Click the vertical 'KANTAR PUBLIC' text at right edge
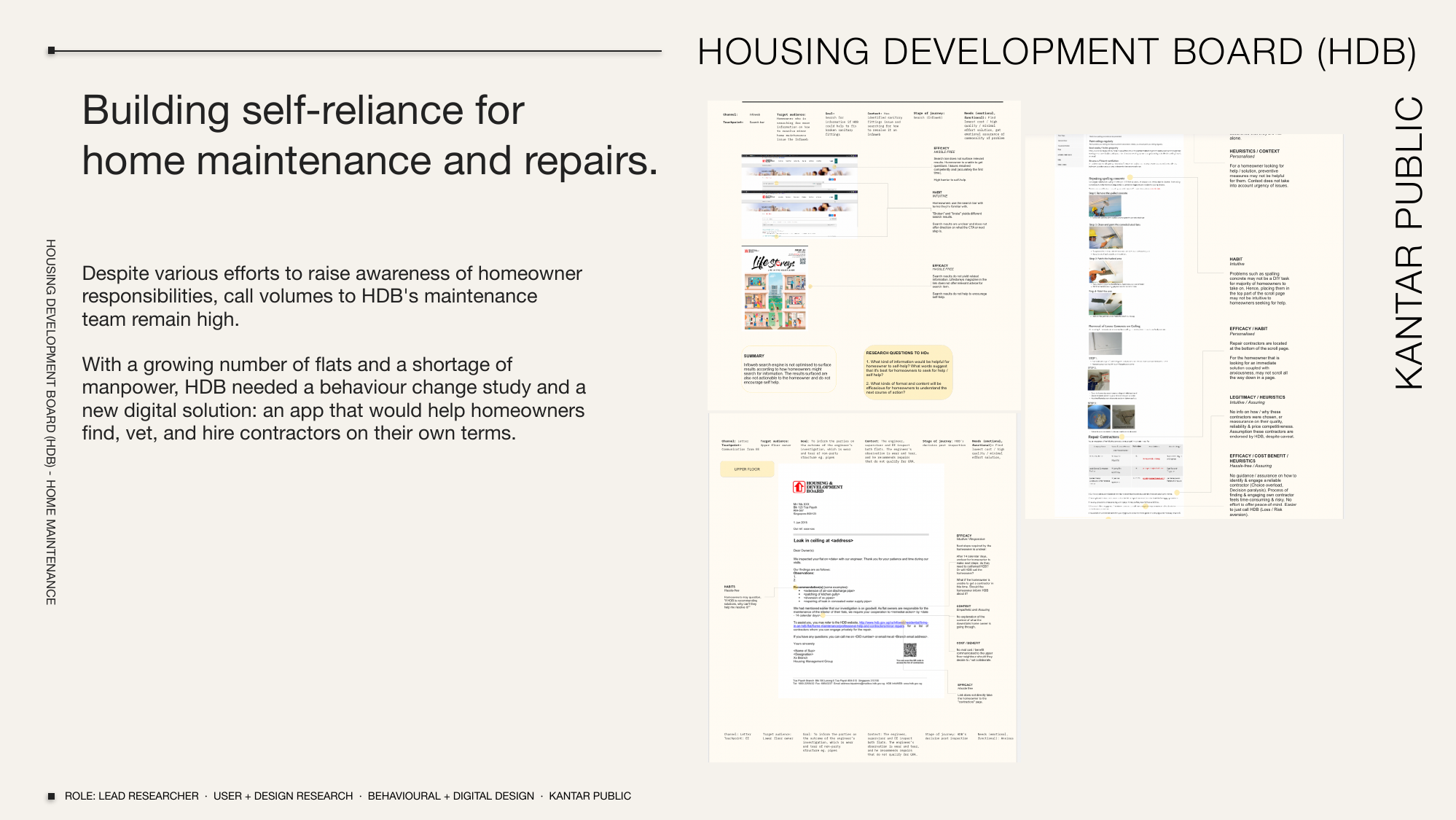Screen dimensions: 1456x820 [x=1408, y=242]
